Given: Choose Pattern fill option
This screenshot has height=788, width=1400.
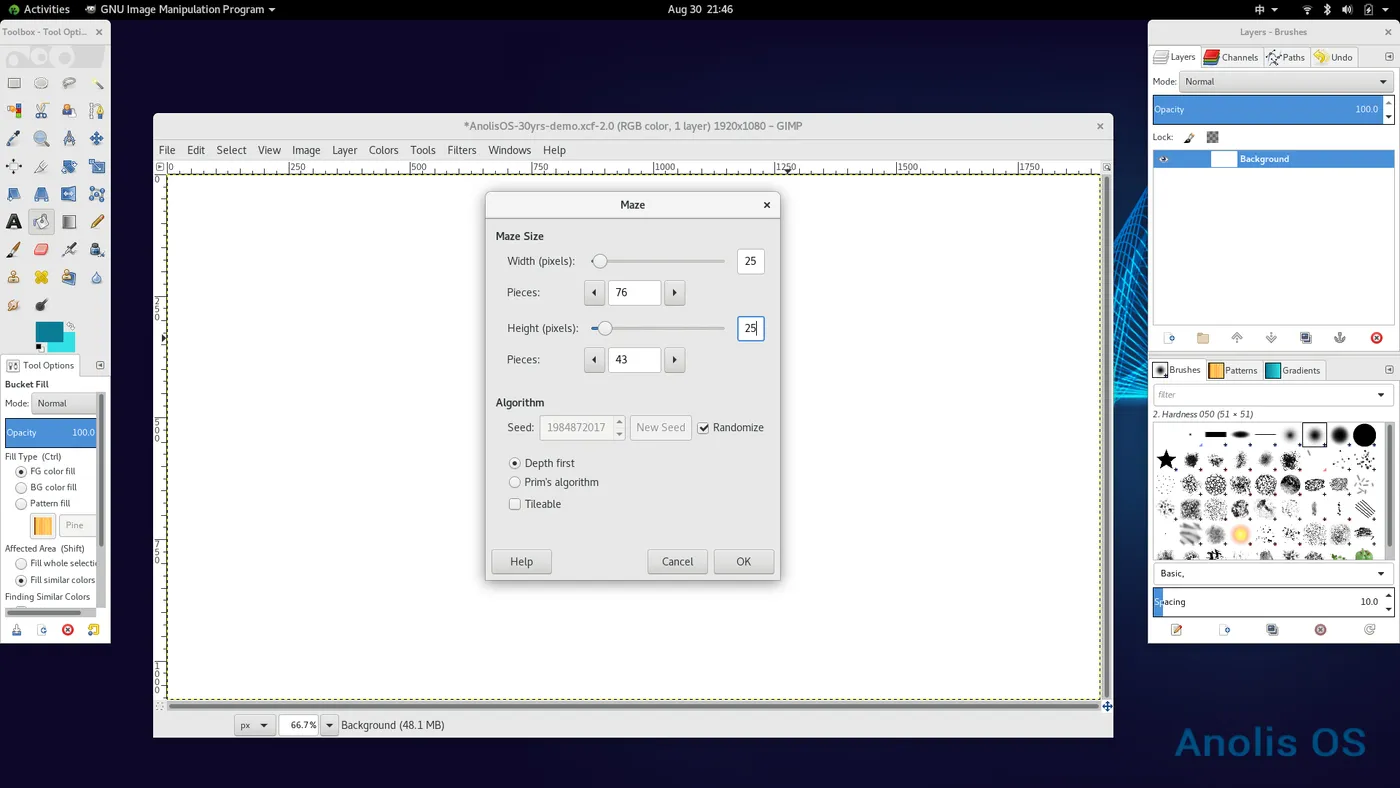Looking at the screenshot, I should click(21, 504).
